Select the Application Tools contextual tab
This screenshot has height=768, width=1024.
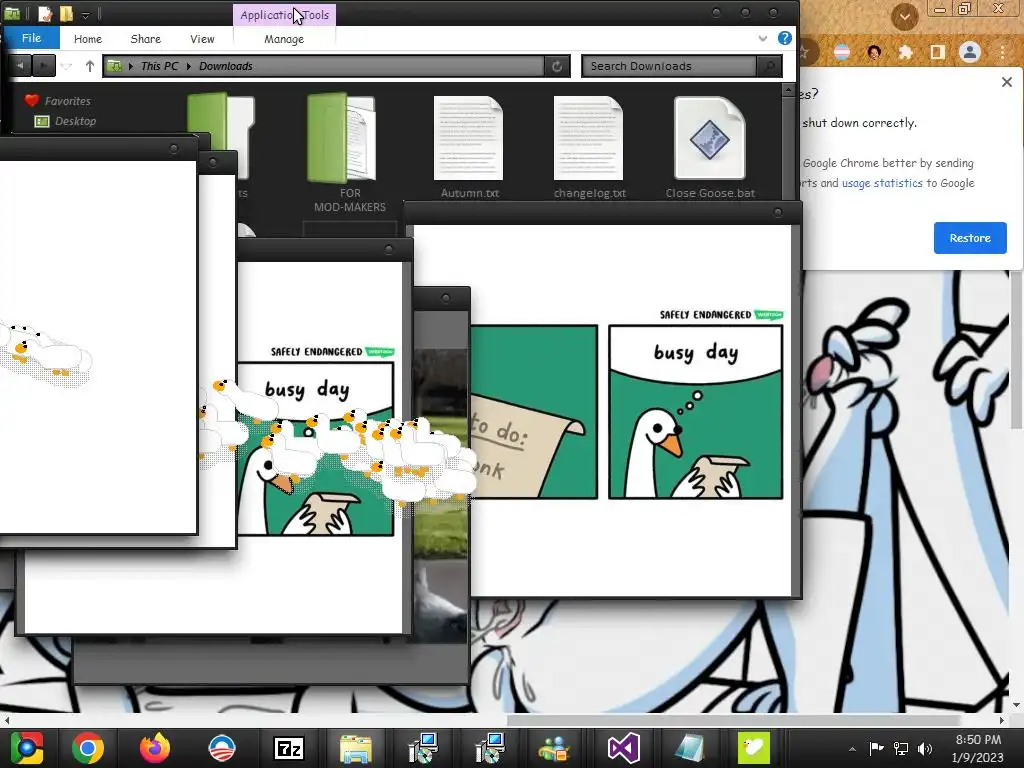tap(284, 14)
